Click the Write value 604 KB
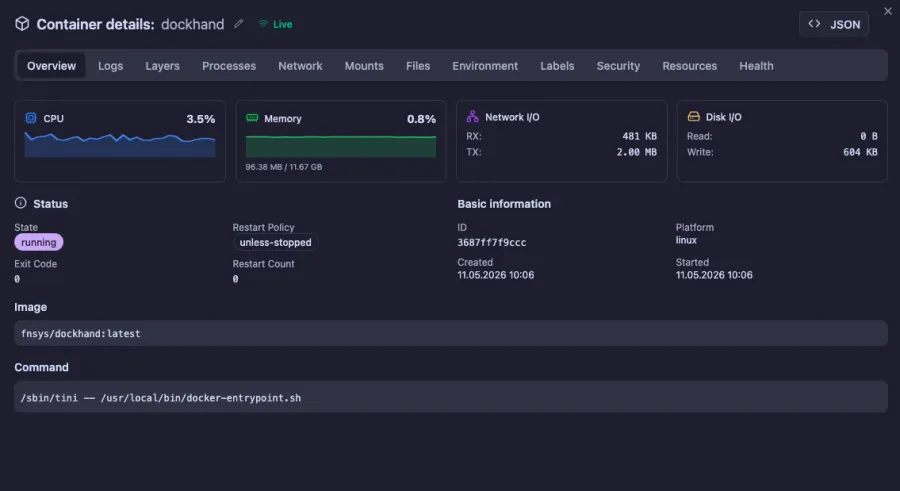 click(x=860, y=152)
